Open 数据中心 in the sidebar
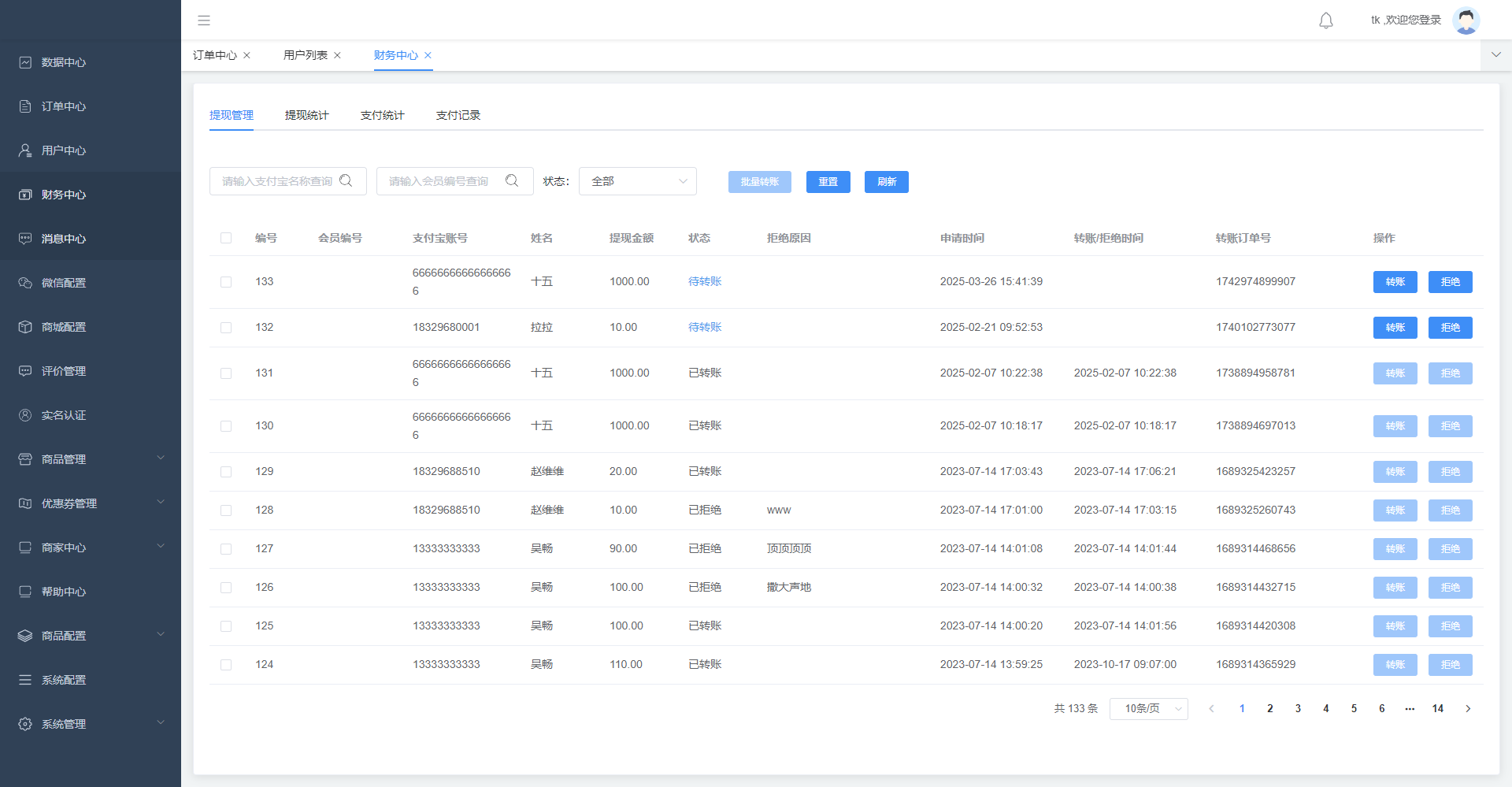The width and height of the screenshot is (1512, 787). (64, 62)
